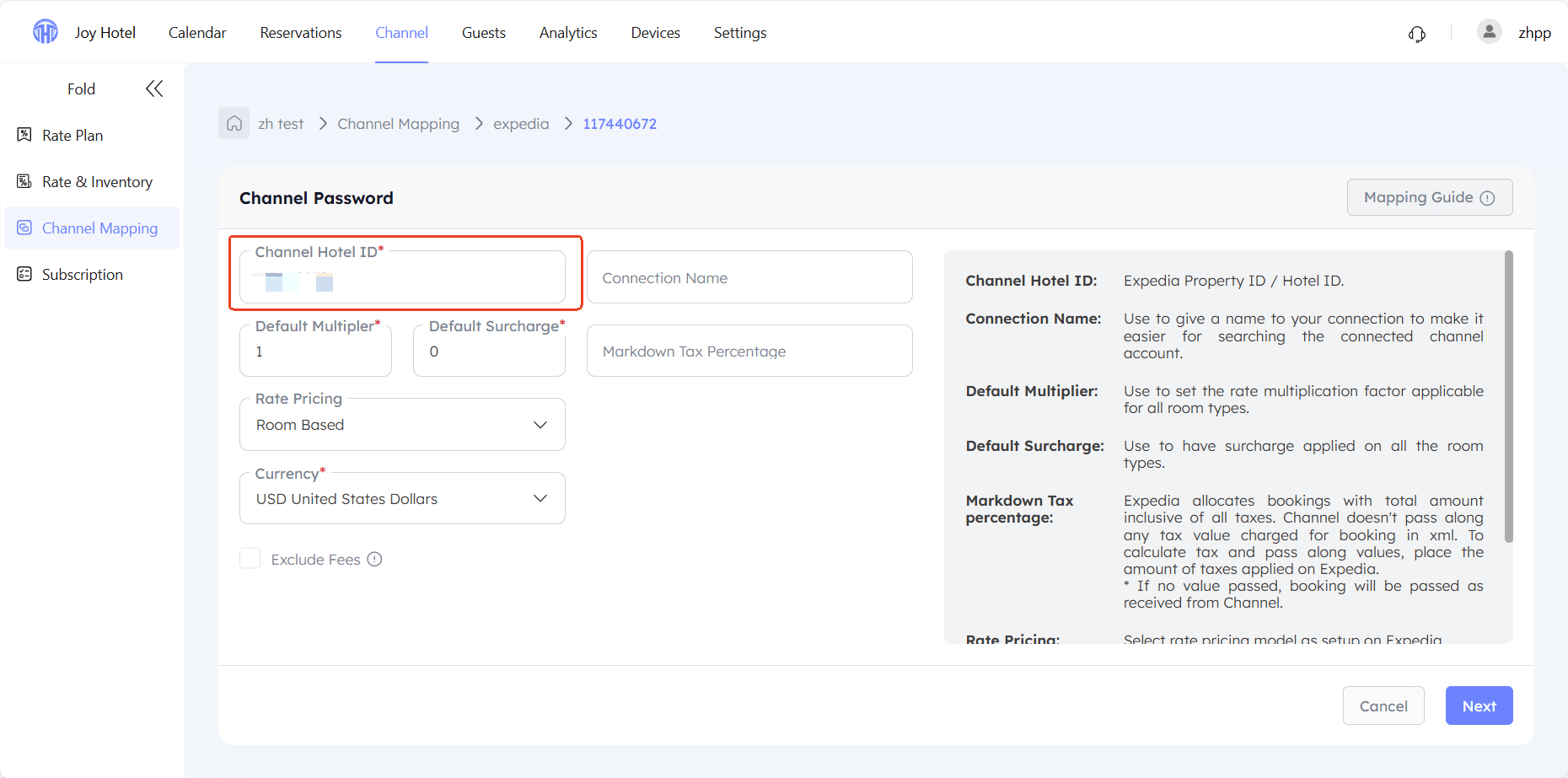Collapse sidebar with double-chevron Fold icon
This screenshot has width=1568, height=778.
coord(154,89)
